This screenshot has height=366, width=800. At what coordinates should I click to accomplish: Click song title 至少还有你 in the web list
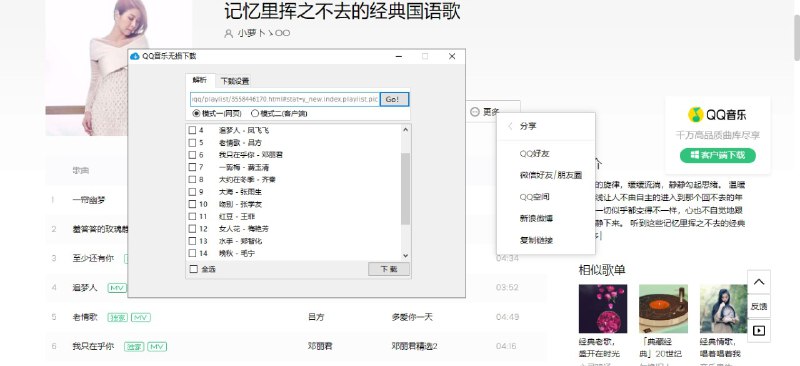coord(93,258)
